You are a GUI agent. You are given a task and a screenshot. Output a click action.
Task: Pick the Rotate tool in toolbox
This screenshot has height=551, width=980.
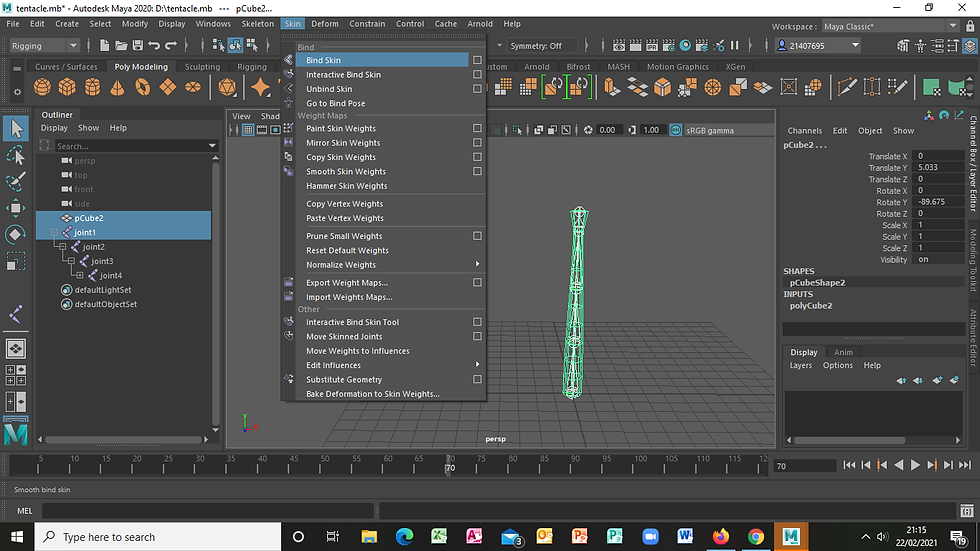coord(16,234)
